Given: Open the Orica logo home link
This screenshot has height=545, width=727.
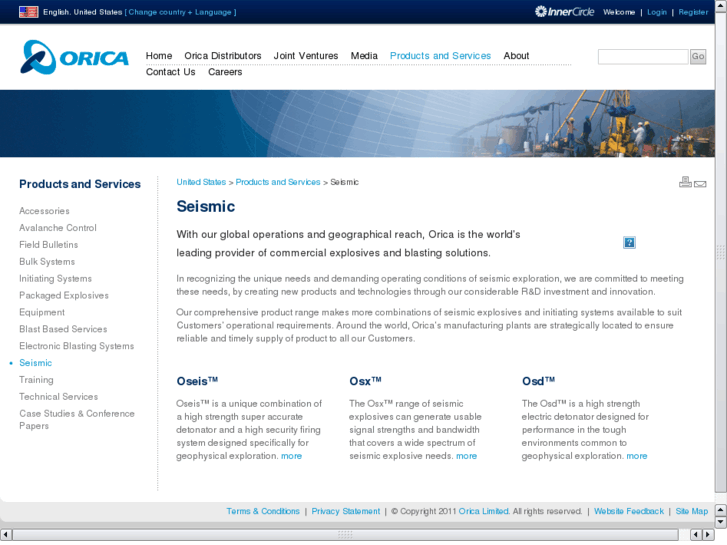Looking at the screenshot, I should (75, 57).
